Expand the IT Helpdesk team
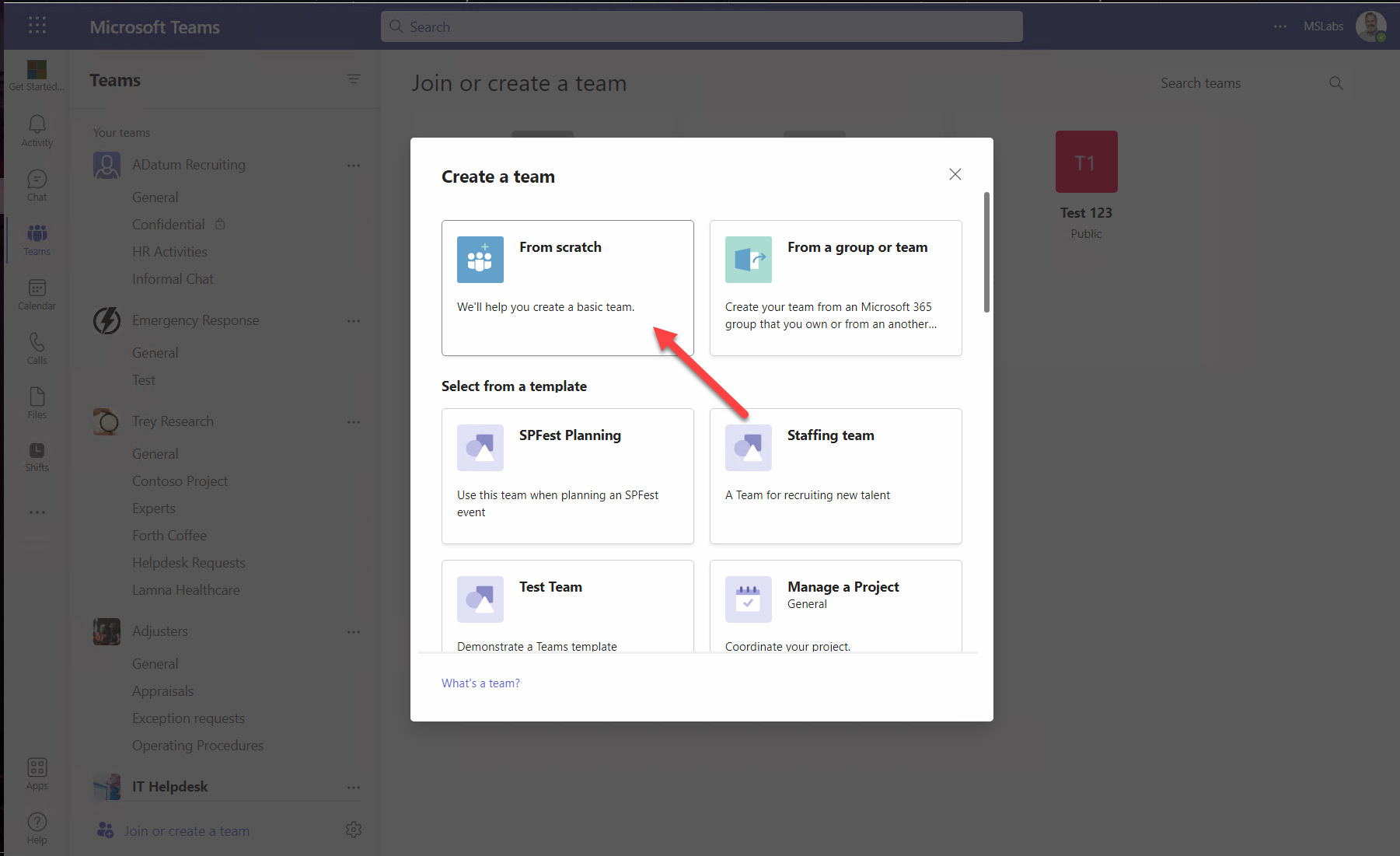 pos(169,787)
